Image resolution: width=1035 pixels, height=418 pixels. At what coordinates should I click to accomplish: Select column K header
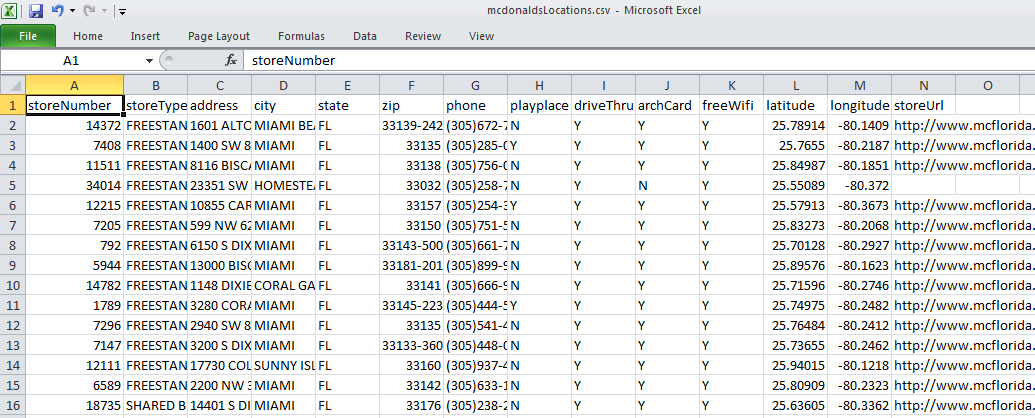[x=732, y=85]
